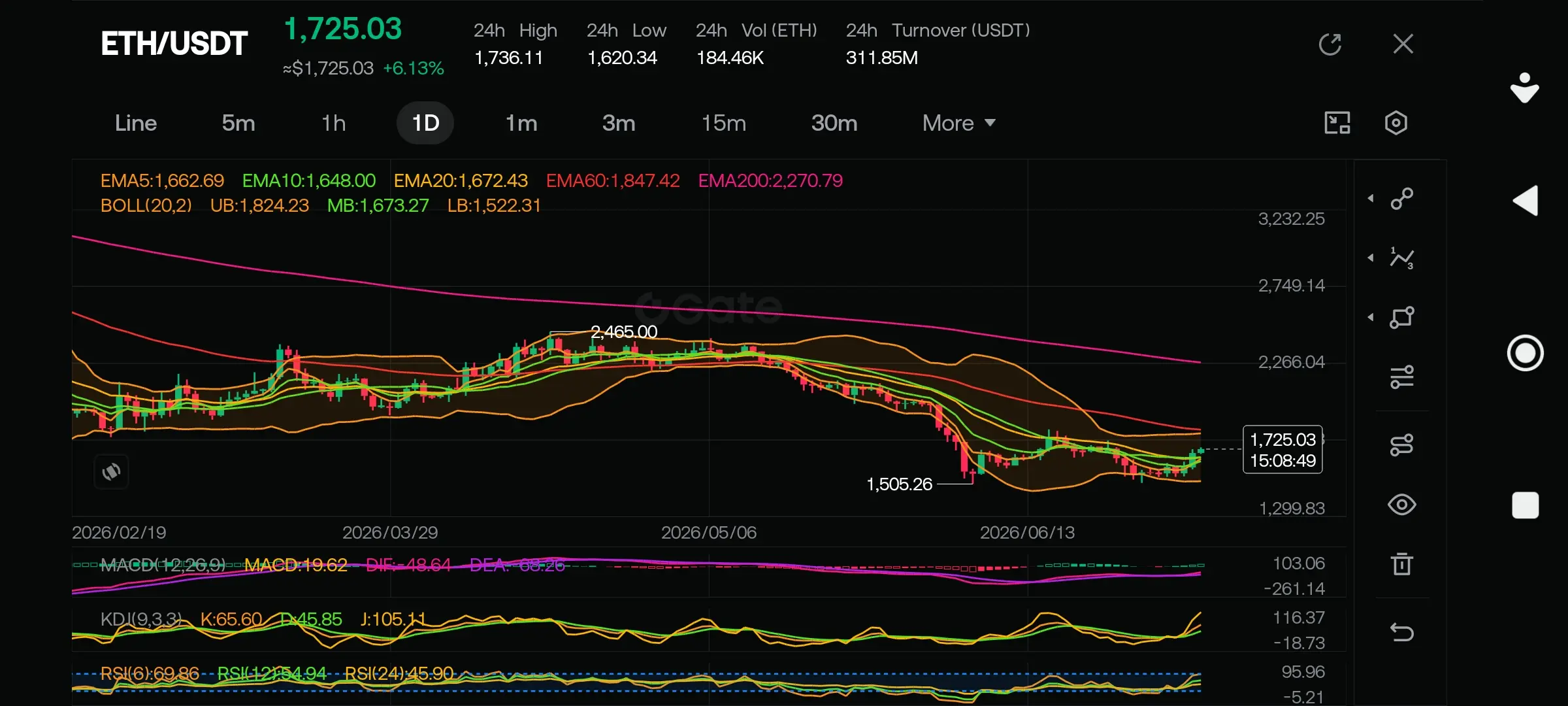Expand wave tool options arrow
The height and width of the screenshot is (706, 1568).
coord(1371,258)
